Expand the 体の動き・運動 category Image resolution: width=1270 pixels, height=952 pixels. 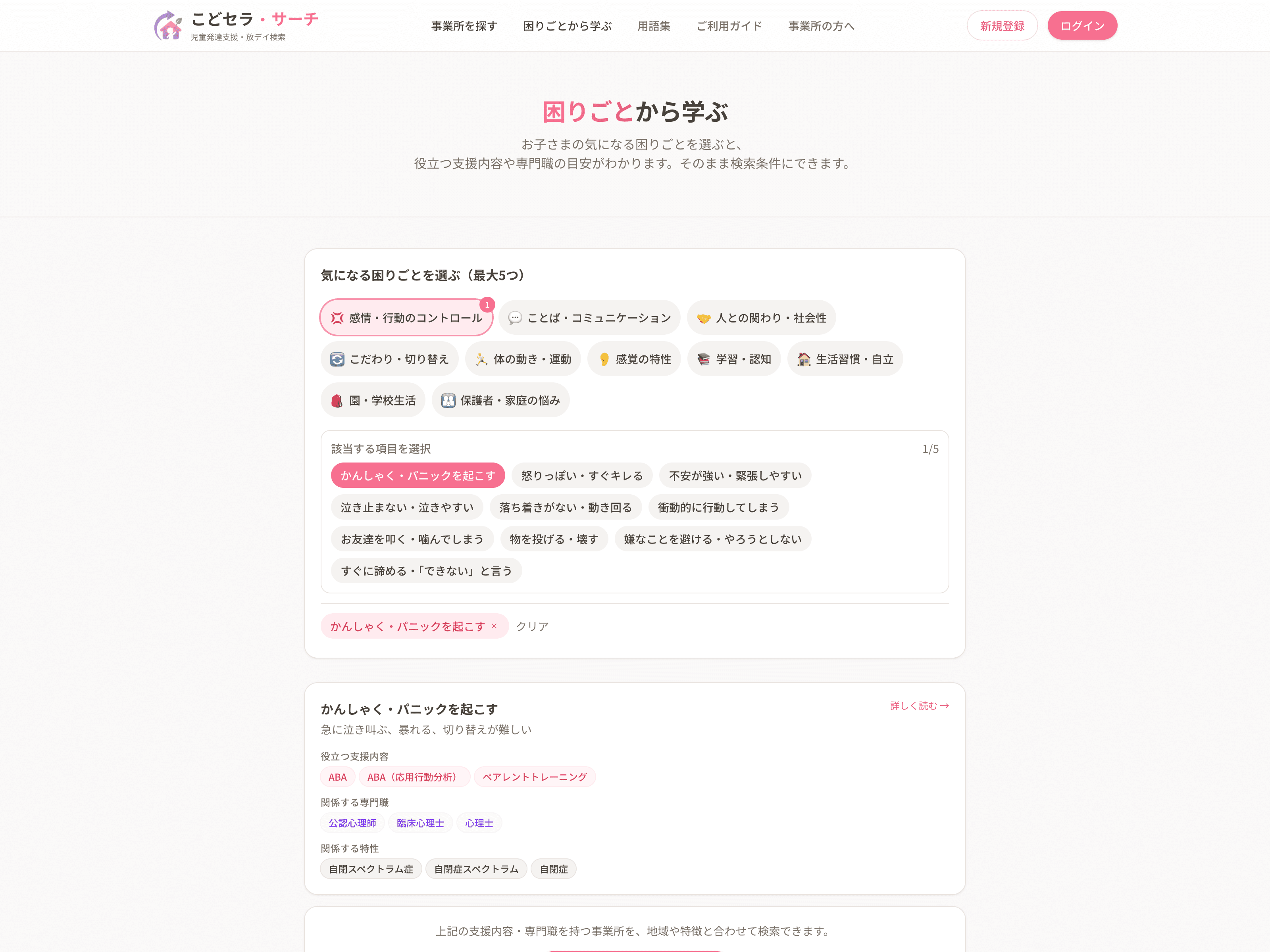[x=522, y=359]
